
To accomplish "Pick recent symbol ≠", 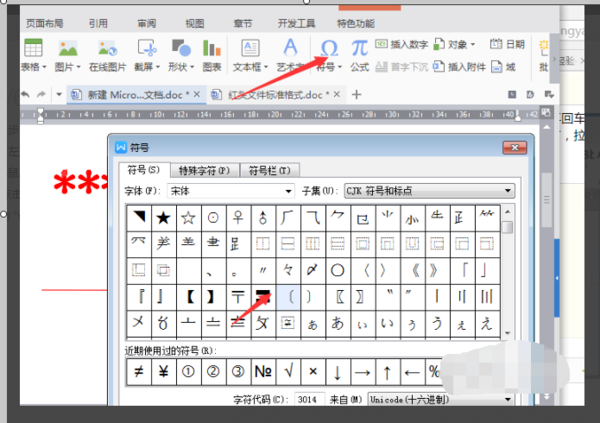I will (x=139, y=371).
